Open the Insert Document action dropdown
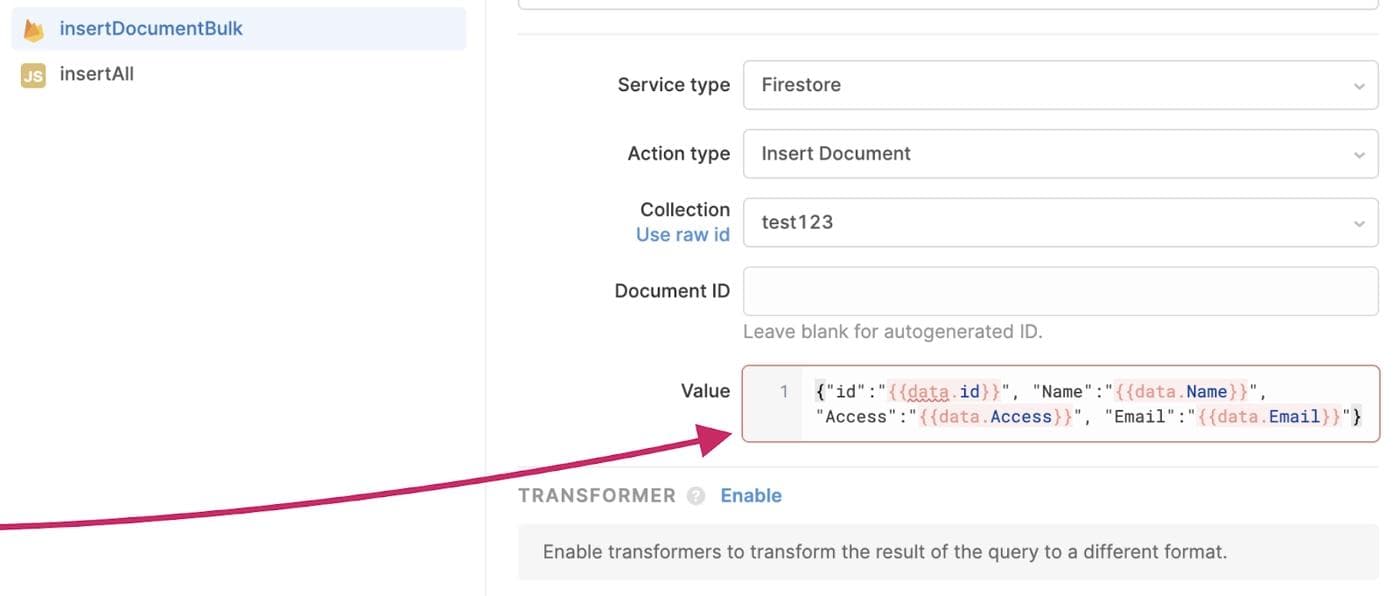The image size is (1400, 596). click(x=1050, y=154)
